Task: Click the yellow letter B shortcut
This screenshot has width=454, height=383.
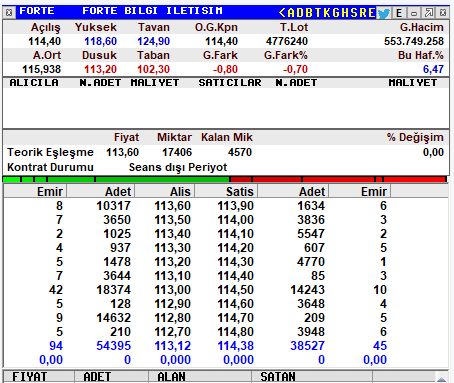Action: point(309,13)
